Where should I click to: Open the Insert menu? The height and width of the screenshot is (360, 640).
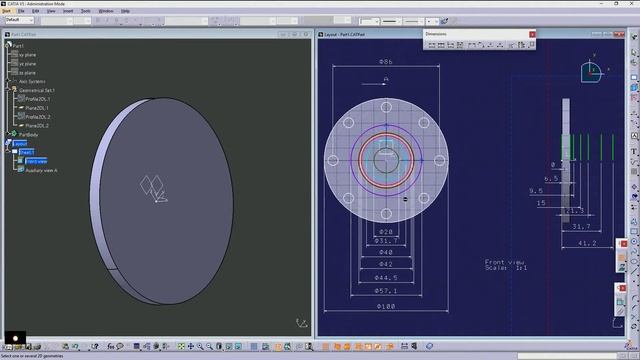[68, 11]
